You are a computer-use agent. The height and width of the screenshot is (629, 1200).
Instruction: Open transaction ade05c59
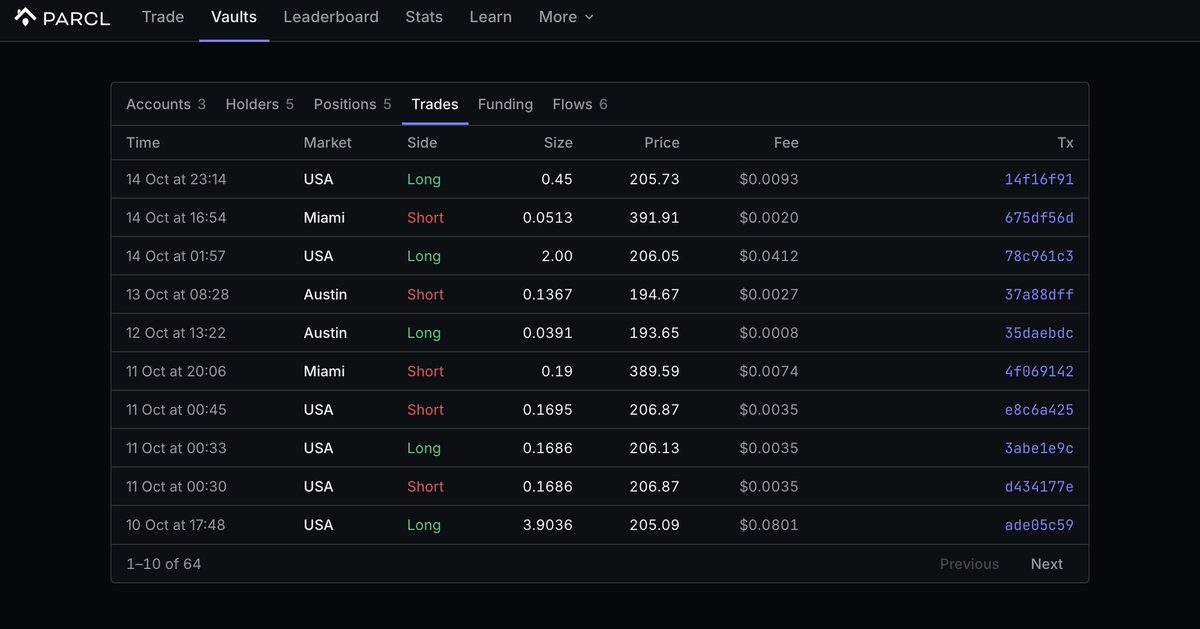[1039, 525]
